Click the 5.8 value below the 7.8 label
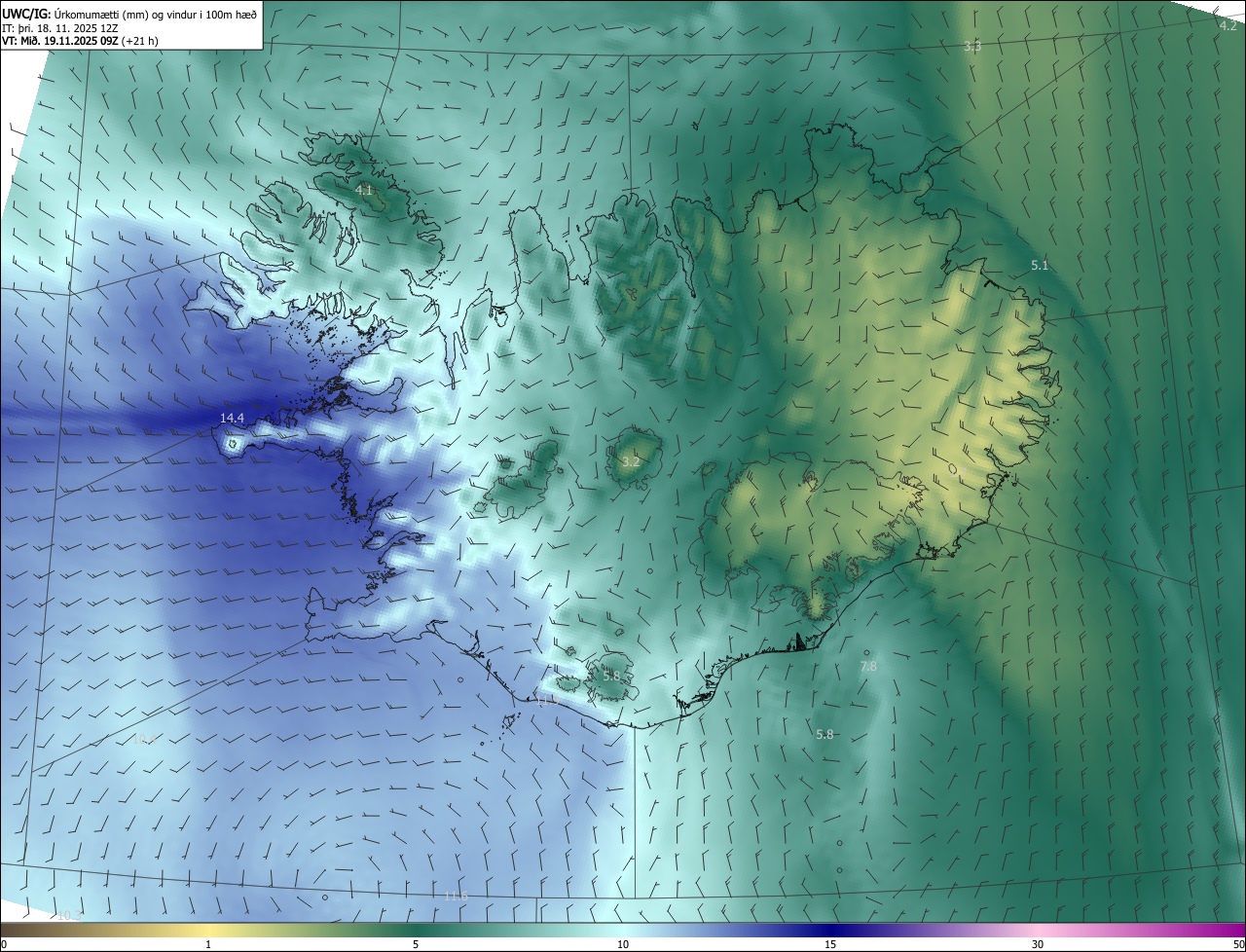The width and height of the screenshot is (1246, 952). [x=825, y=735]
